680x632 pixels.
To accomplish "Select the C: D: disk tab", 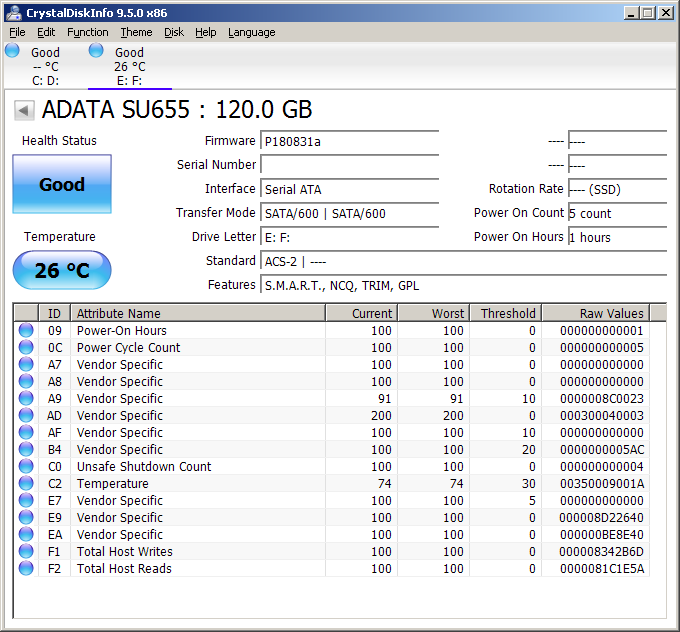I will [x=45, y=66].
